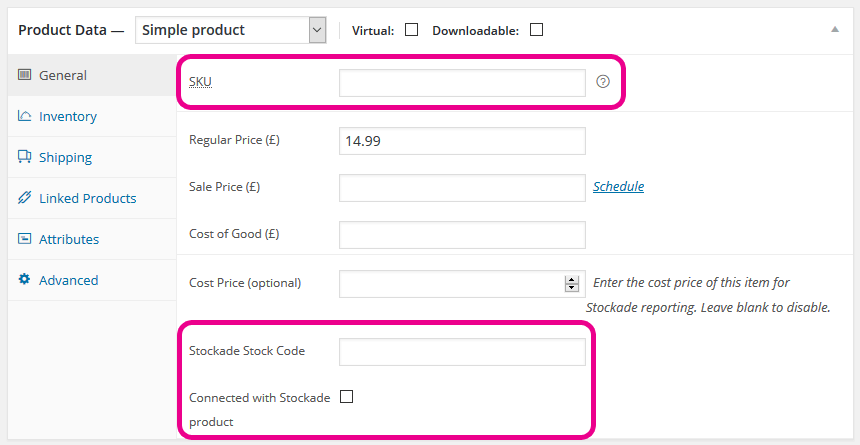
Task: Increase Cost Price with up stepper arrow
Action: [x=572, y=280]
